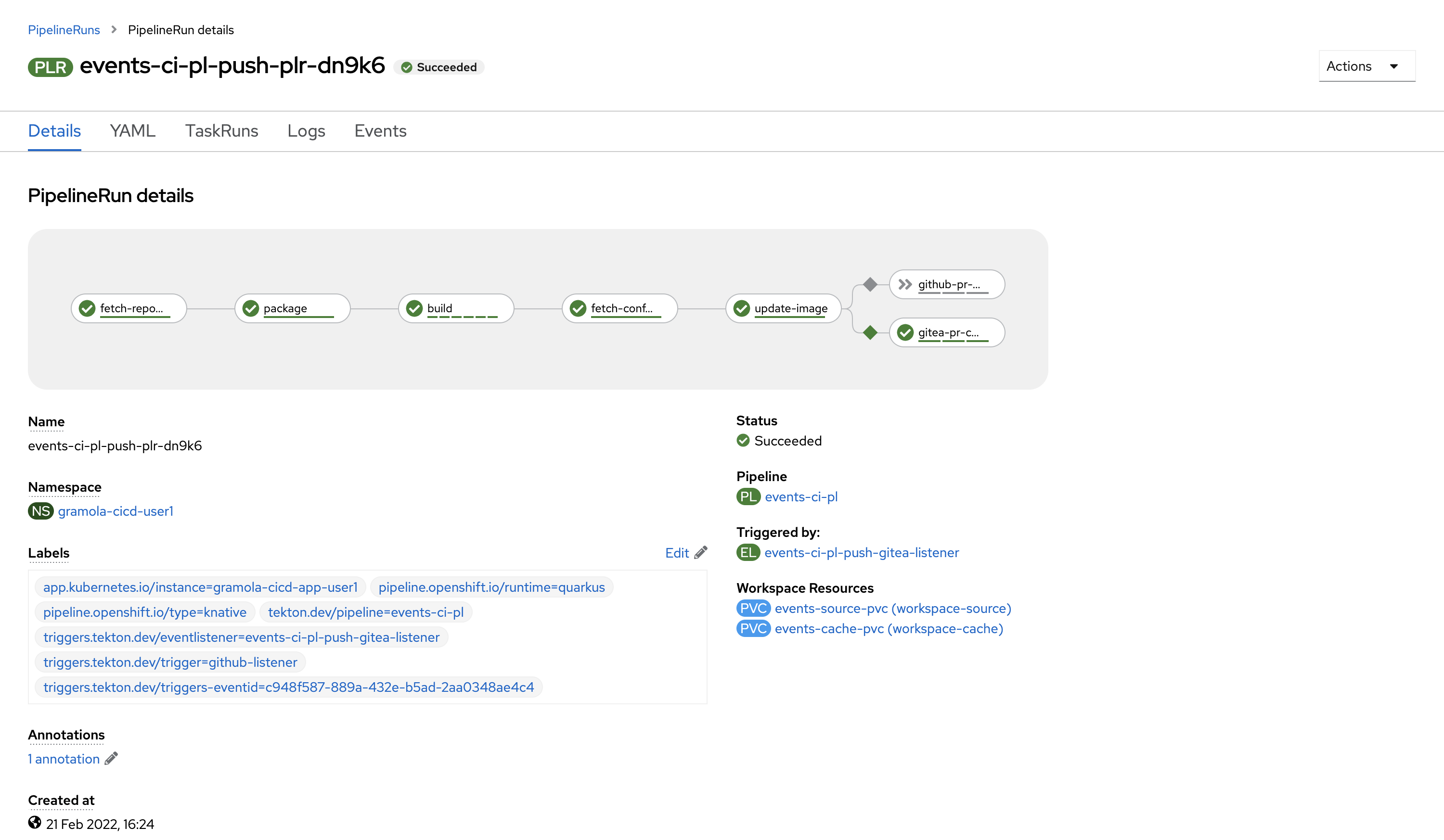Screen dimensions: 1444x840
Task: Click pencil icon next to 1 annotation
Action: pyautogui.click(x=111, y=759)
